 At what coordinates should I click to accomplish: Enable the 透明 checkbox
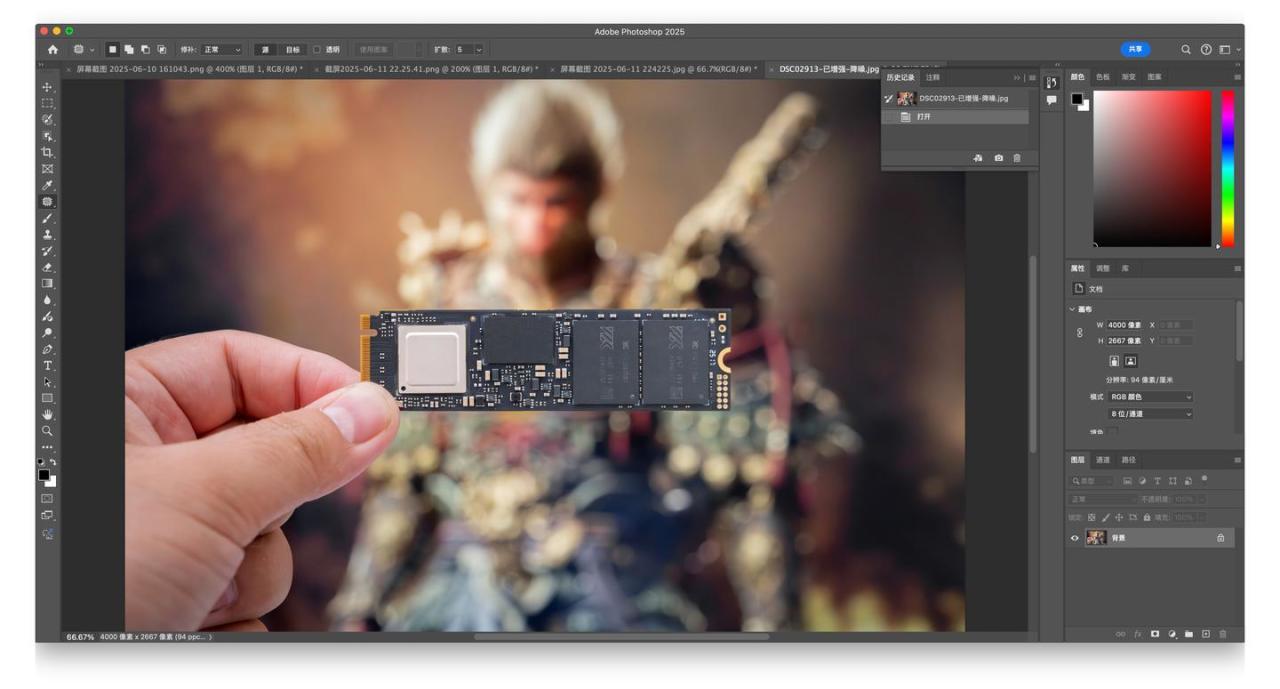318,49
